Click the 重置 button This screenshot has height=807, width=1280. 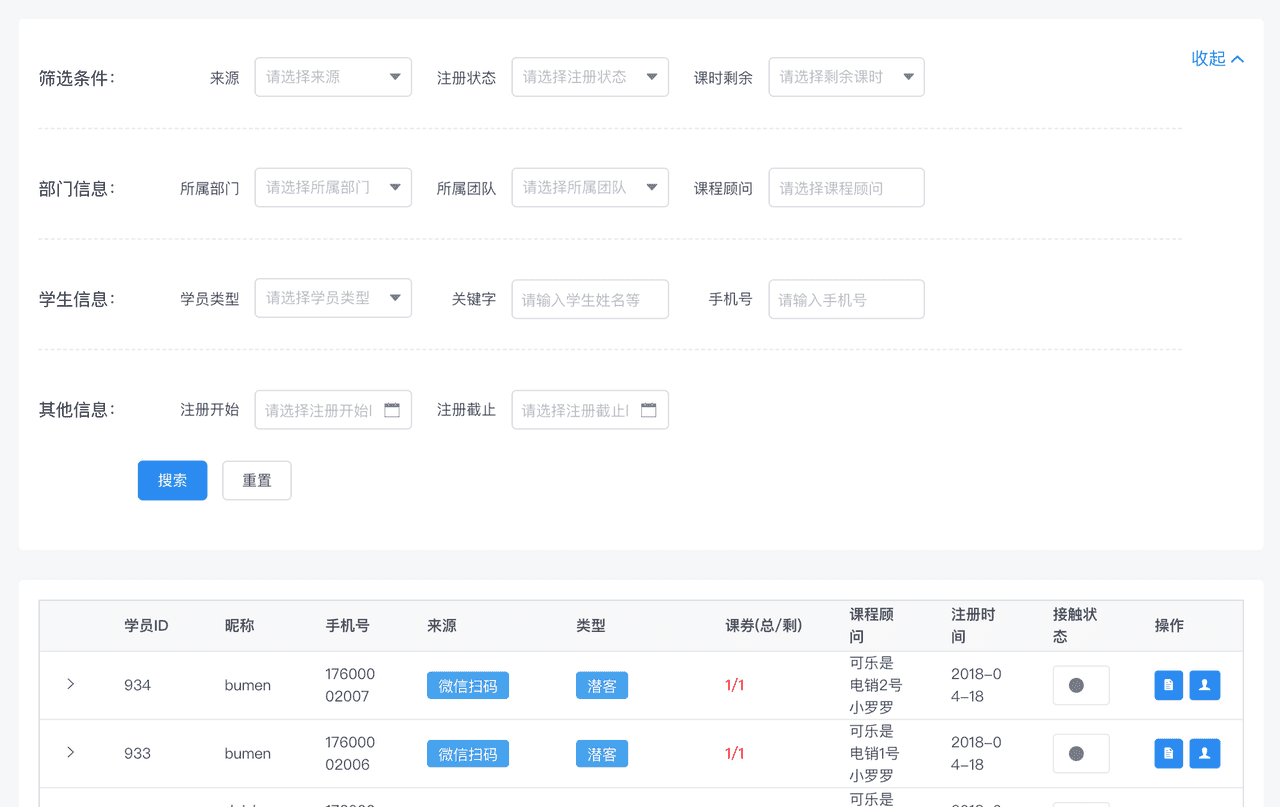click(x=257, y=480)
